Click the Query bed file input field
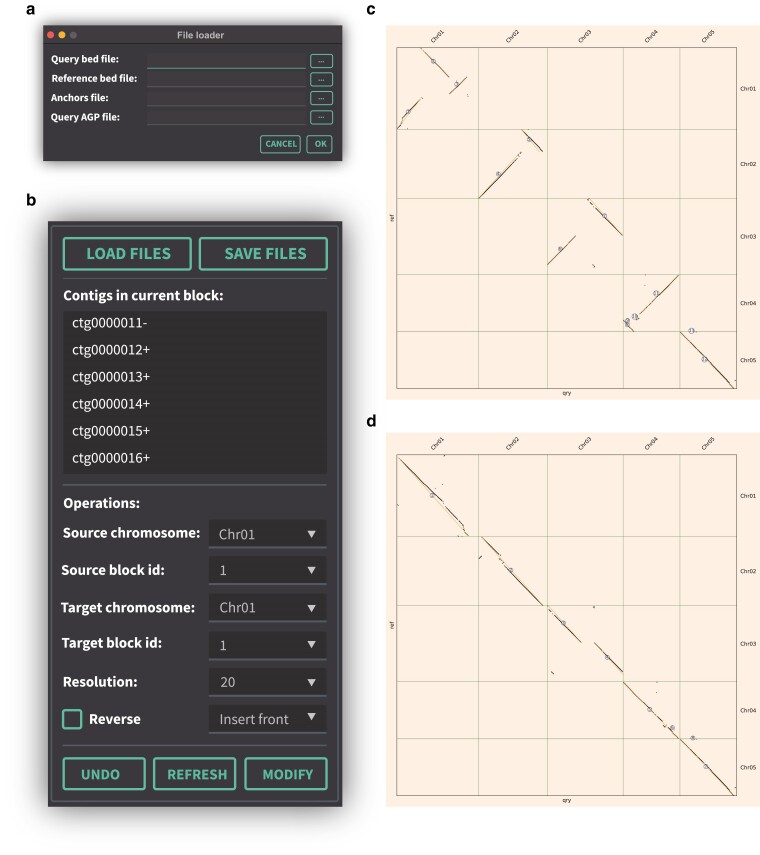Viewport: 760px width, 855px height. click(226, 60)
